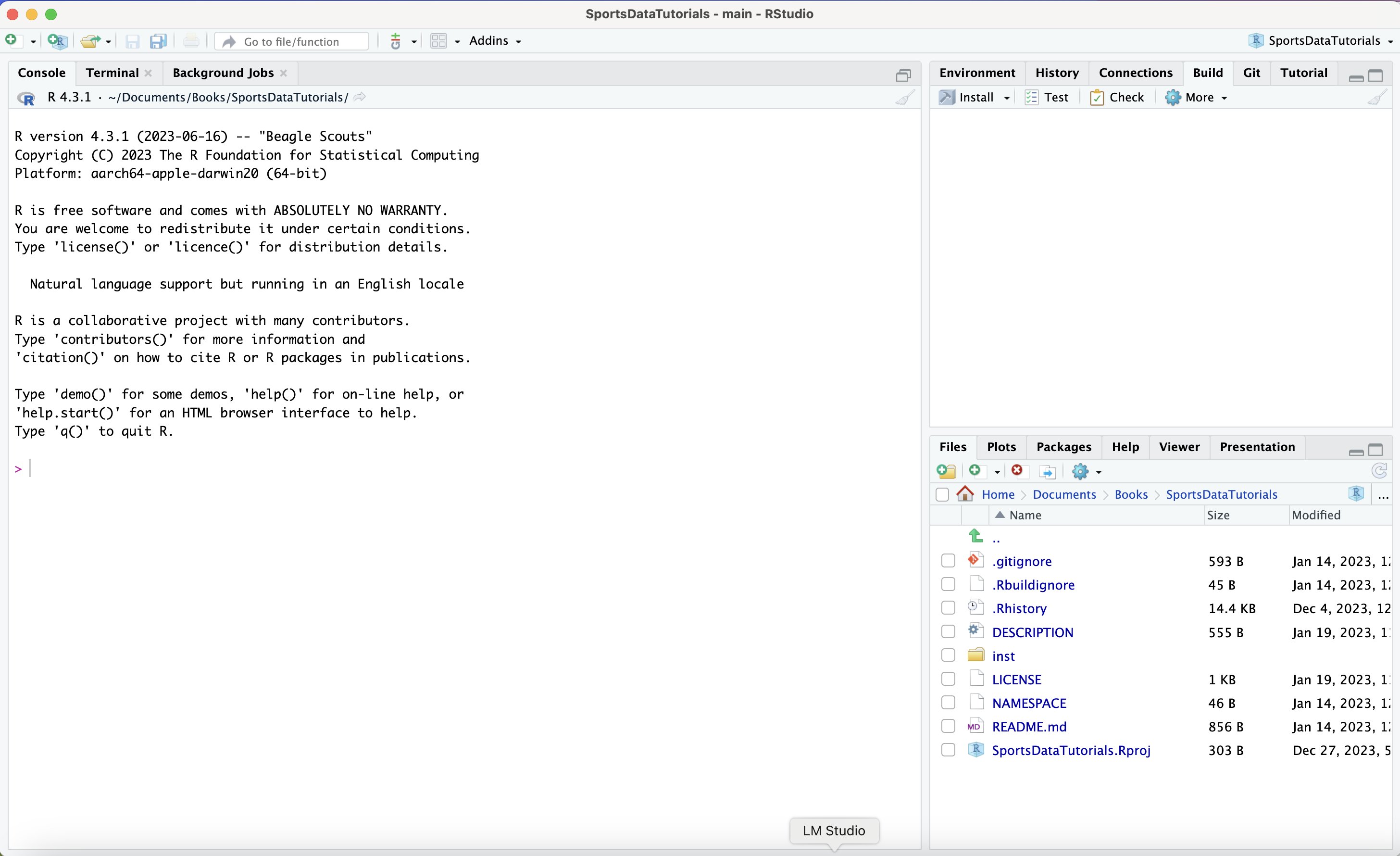Viewport: 1400px width, 856px height.
Task: Tick the .Rhistory checkbox
Action: 948,608
